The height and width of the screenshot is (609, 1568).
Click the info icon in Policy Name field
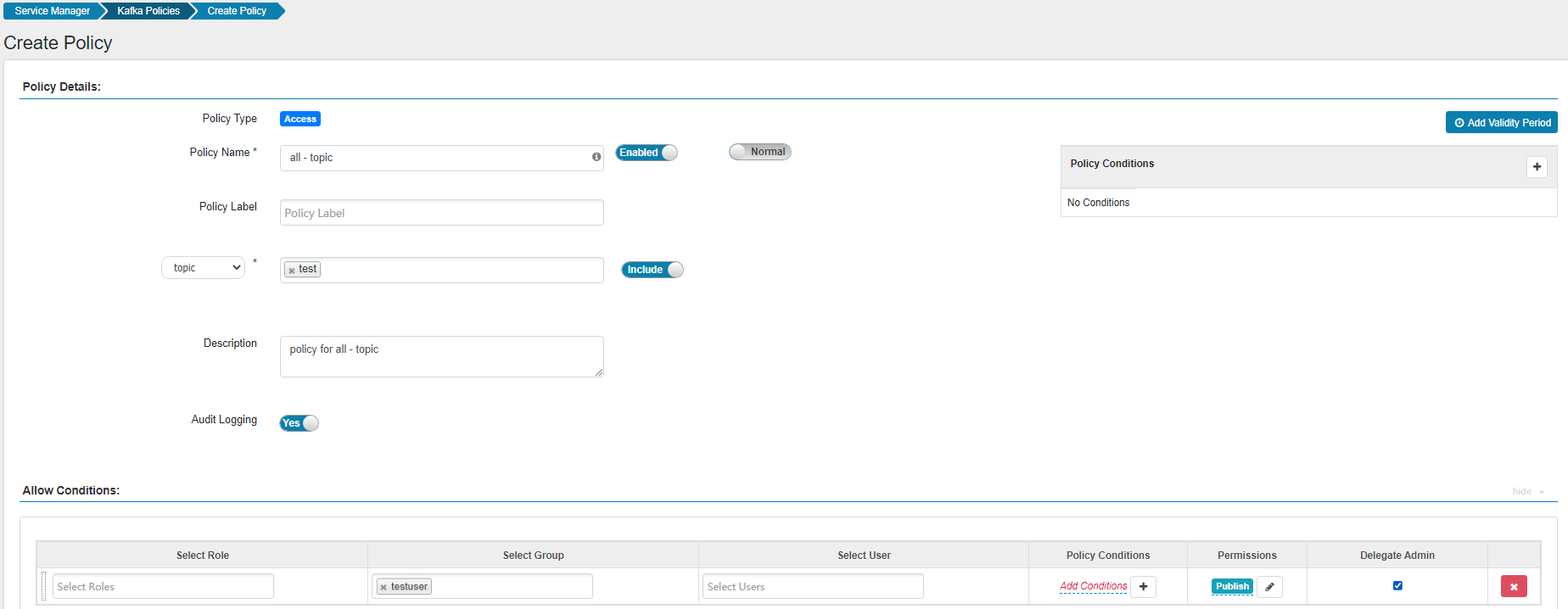coord(596,157)
